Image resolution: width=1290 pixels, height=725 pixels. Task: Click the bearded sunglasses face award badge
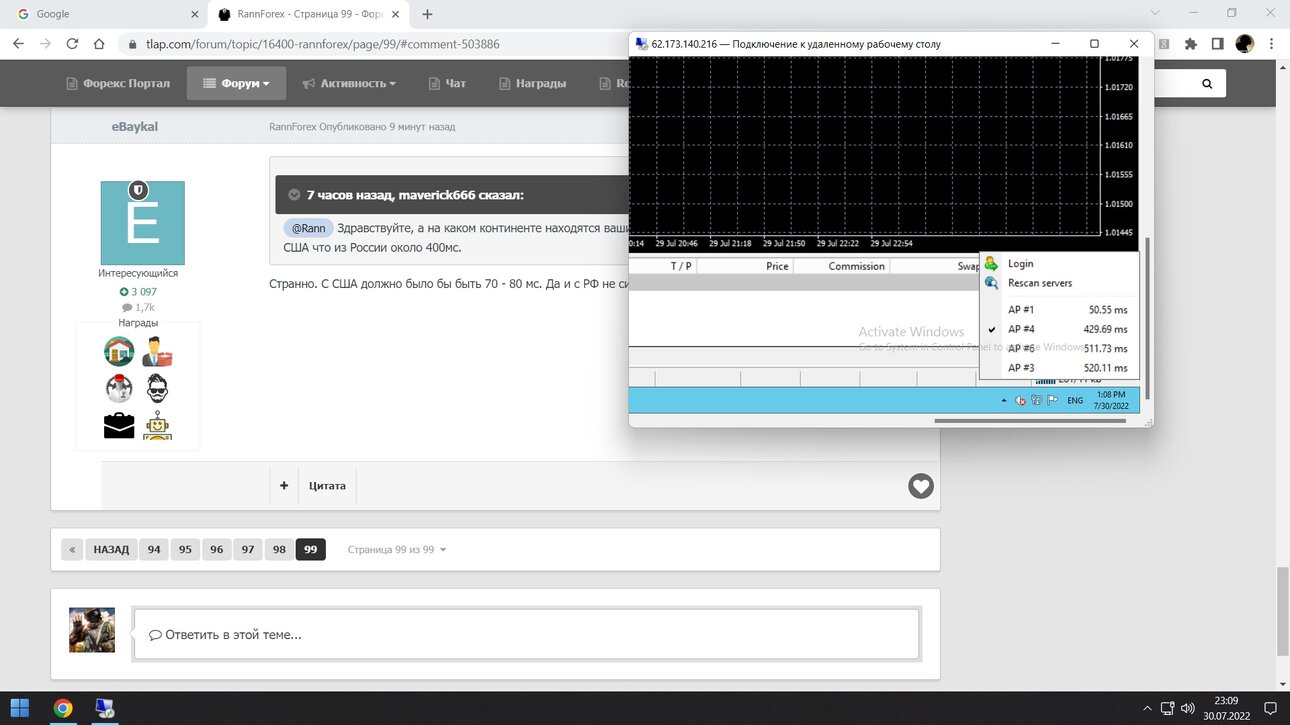pos(157,388)
